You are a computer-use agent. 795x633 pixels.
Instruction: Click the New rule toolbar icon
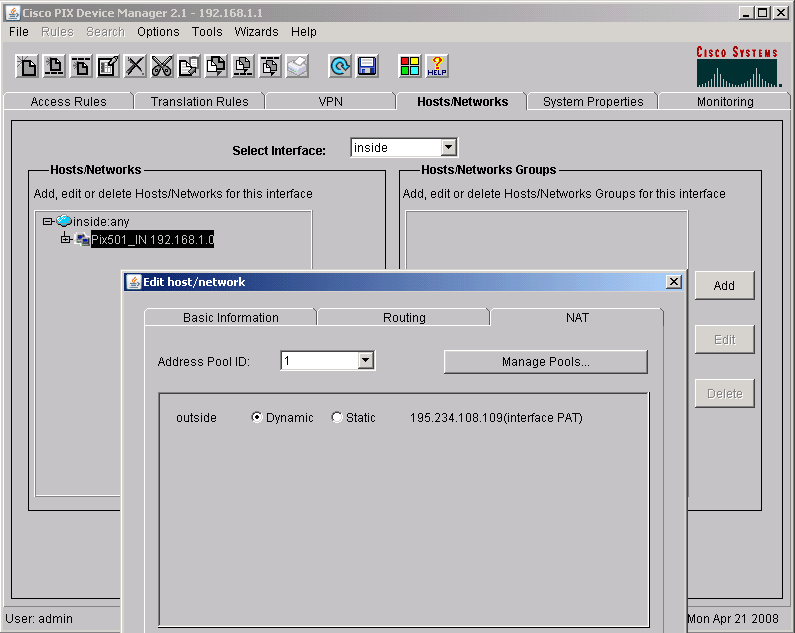pos(27,66)
